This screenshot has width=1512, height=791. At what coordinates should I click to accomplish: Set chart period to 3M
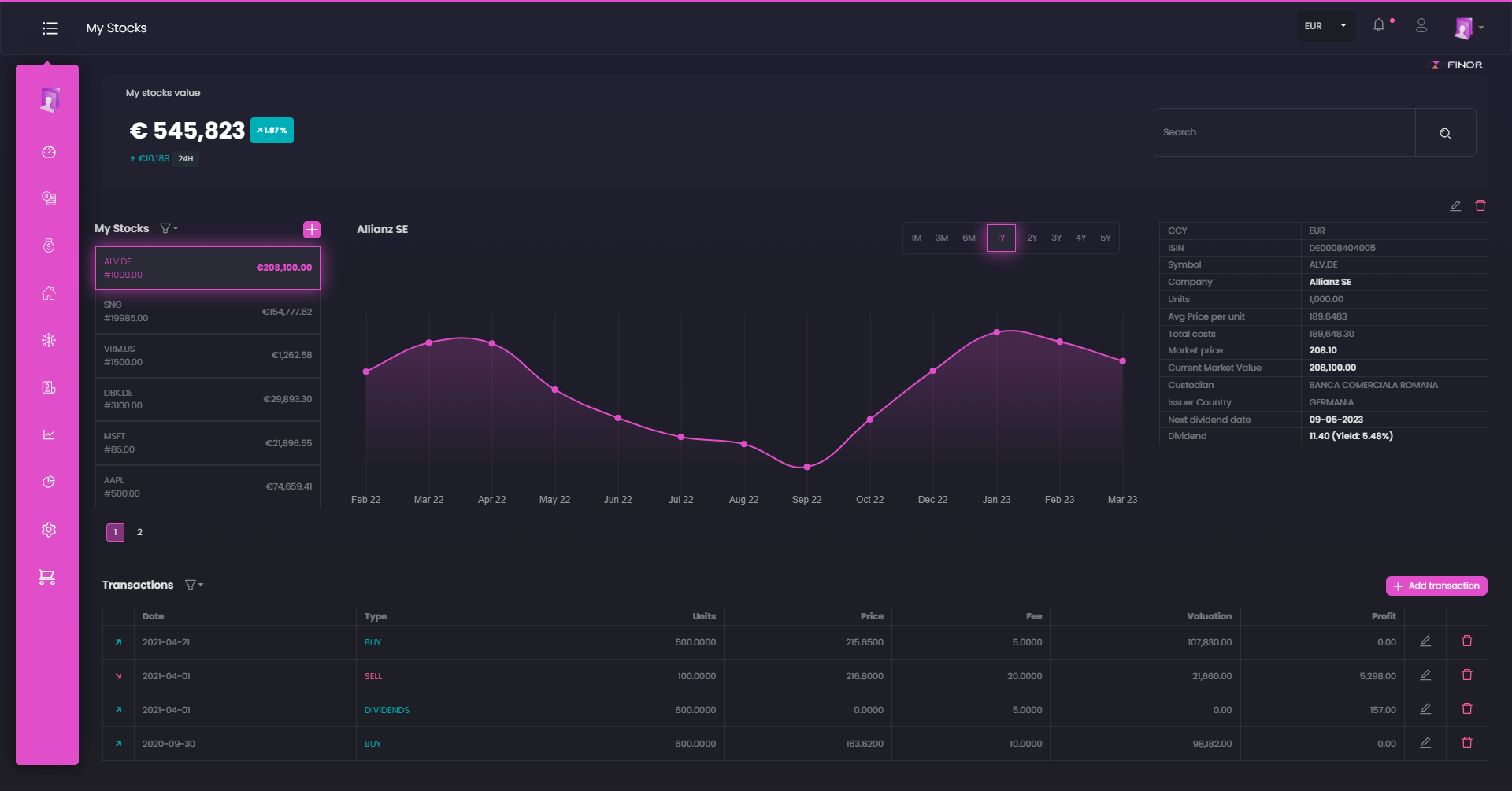942,238
